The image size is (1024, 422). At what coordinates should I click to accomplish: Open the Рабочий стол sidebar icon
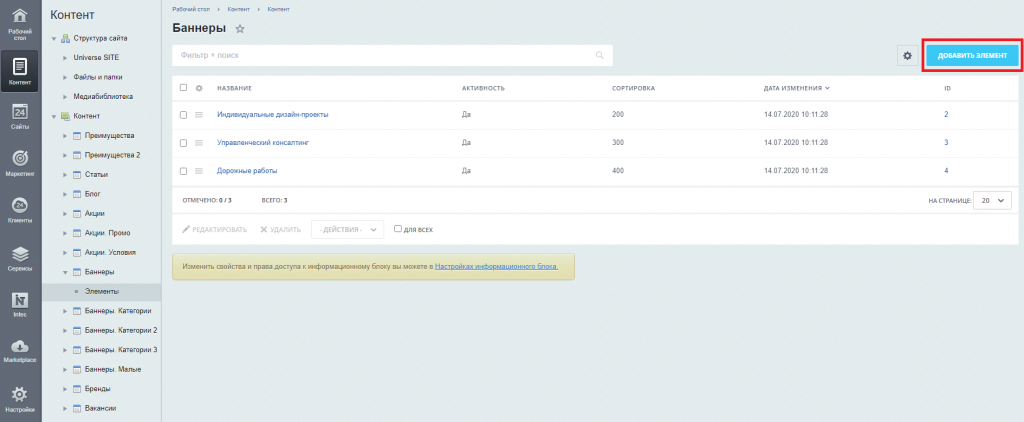click(20, 22)
